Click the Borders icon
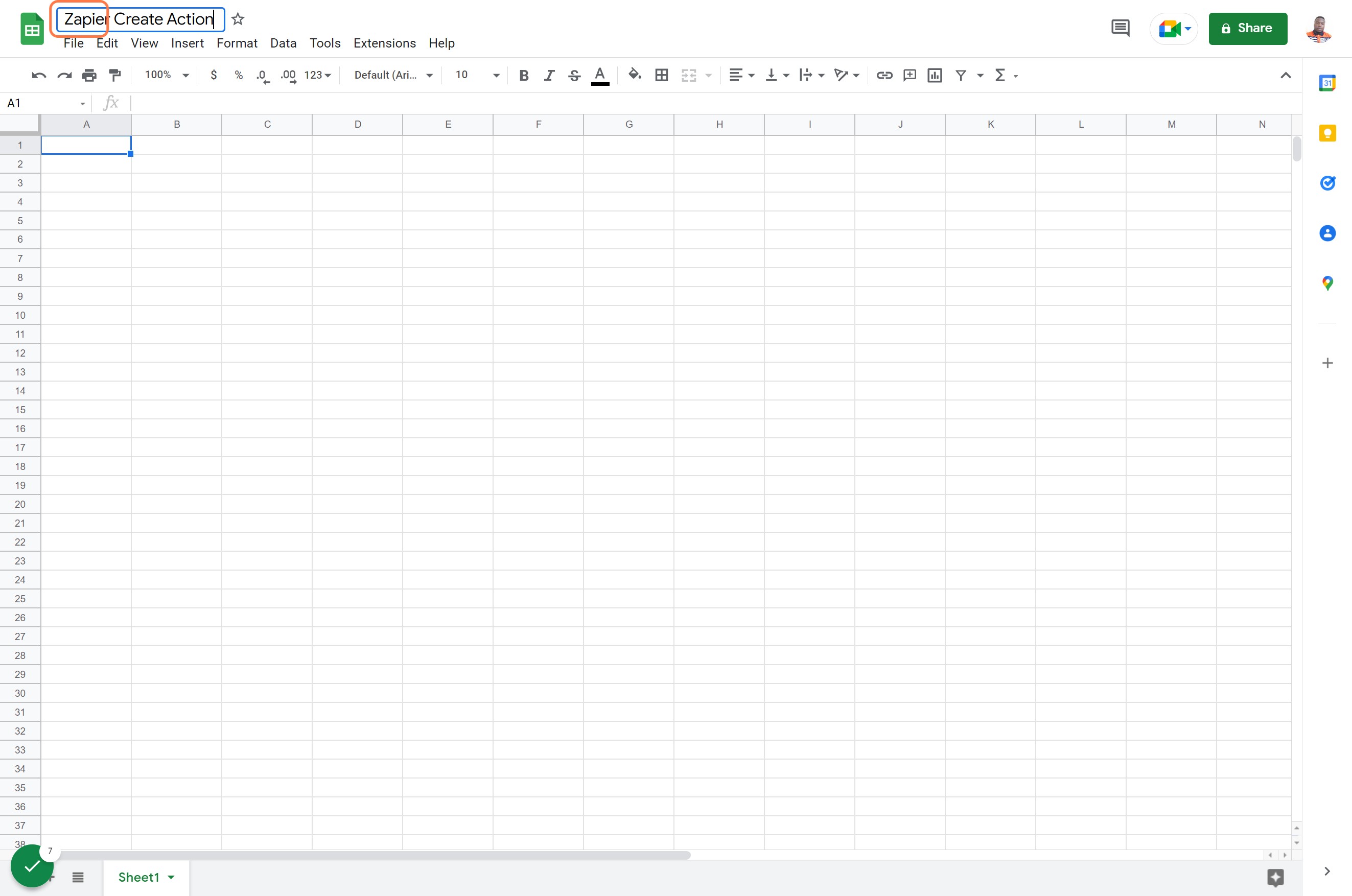Screen dimensions: 1352x896 [661, 75]
